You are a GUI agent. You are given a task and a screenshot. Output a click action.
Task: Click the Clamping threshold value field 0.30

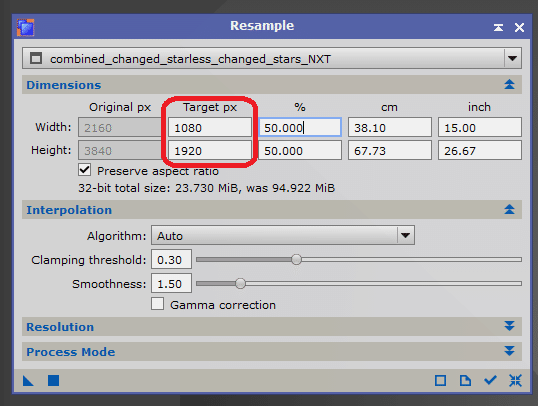[x=171, y=259]
